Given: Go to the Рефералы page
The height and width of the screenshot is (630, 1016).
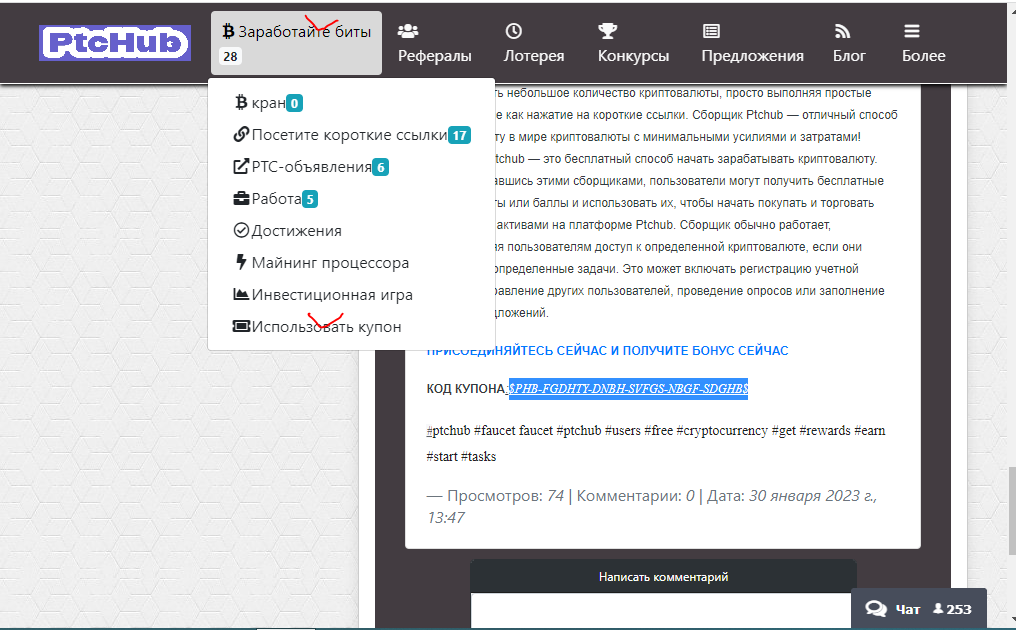Looking at the screenshot, I should 434,43.
